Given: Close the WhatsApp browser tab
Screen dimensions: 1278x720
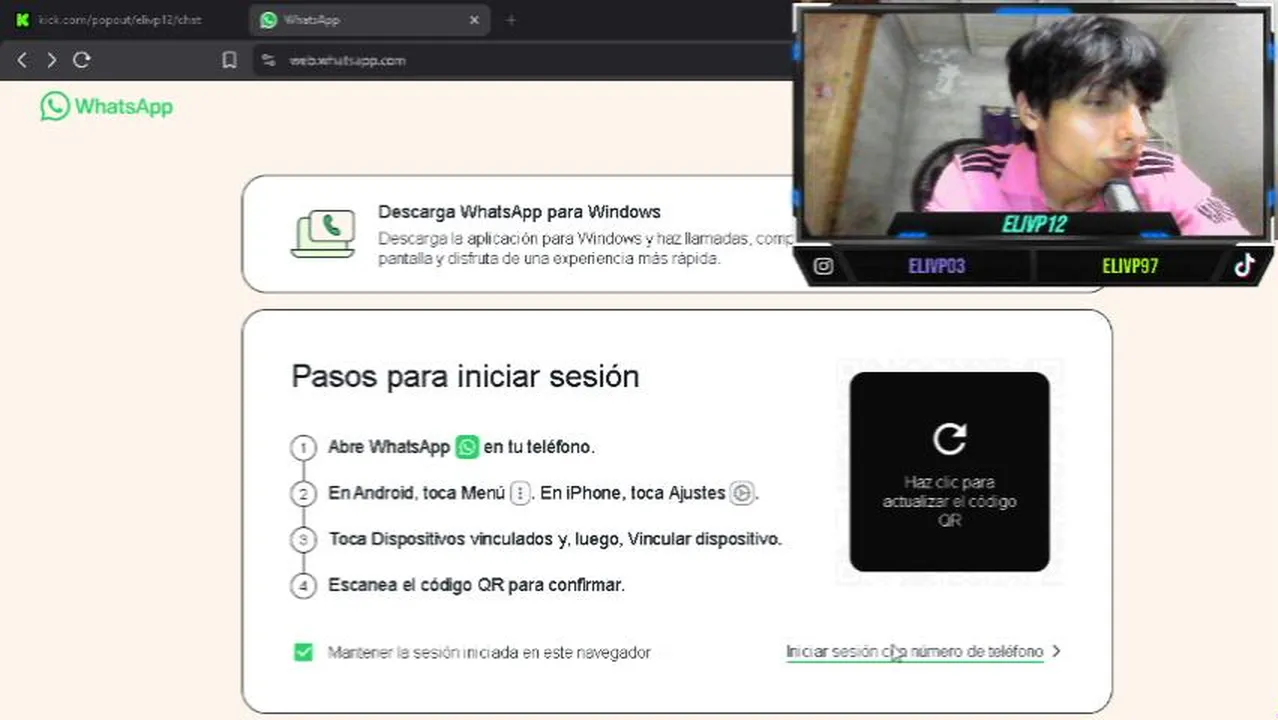Looking at the screenshot, I should click(474, 20).
